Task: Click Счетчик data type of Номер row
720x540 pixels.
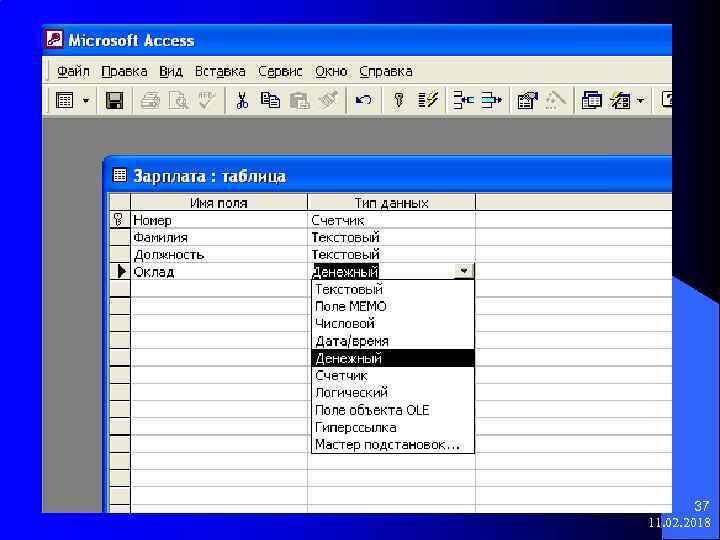Action: tap(392, 220)
